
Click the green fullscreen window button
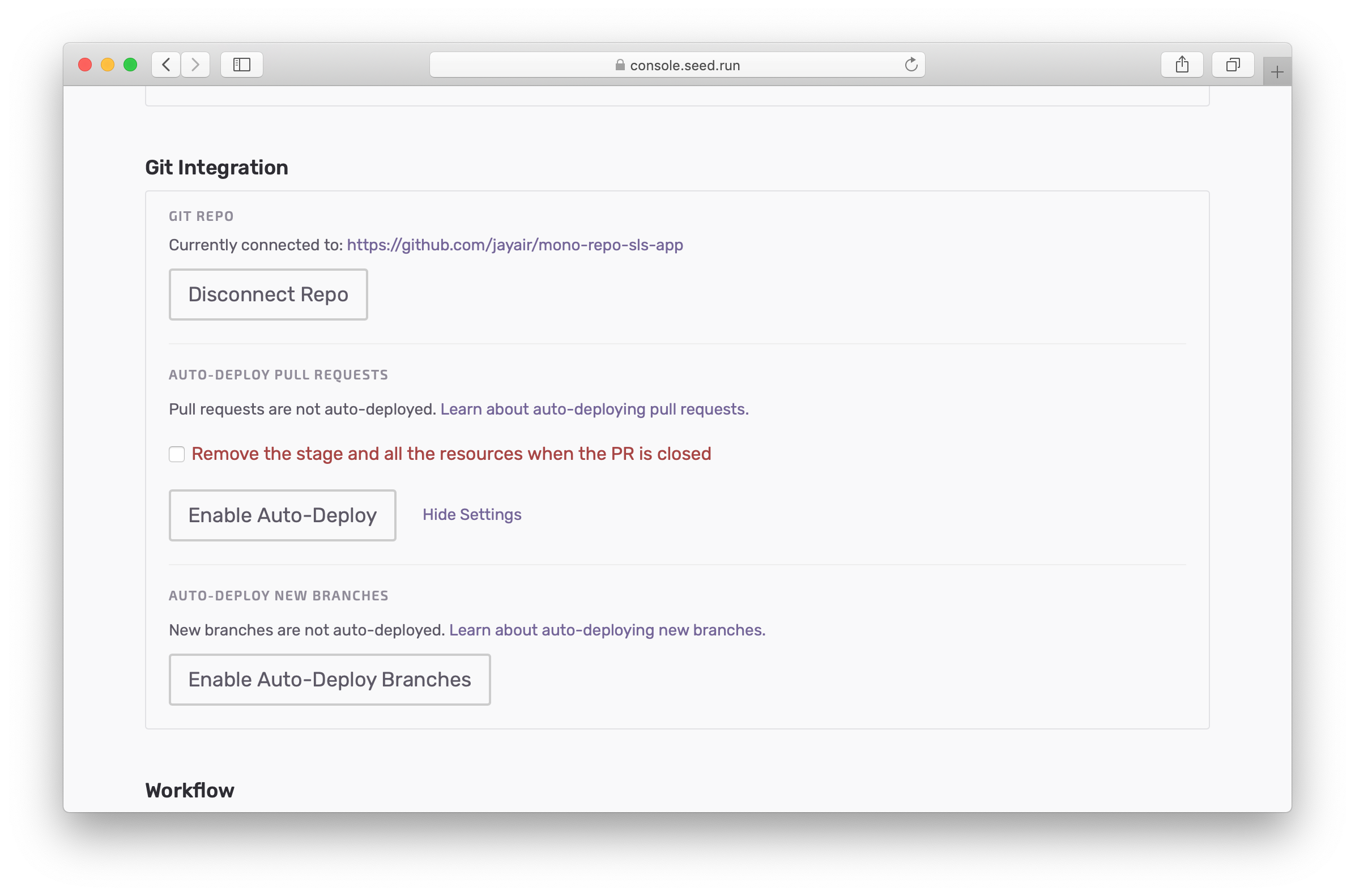[130, 65]
